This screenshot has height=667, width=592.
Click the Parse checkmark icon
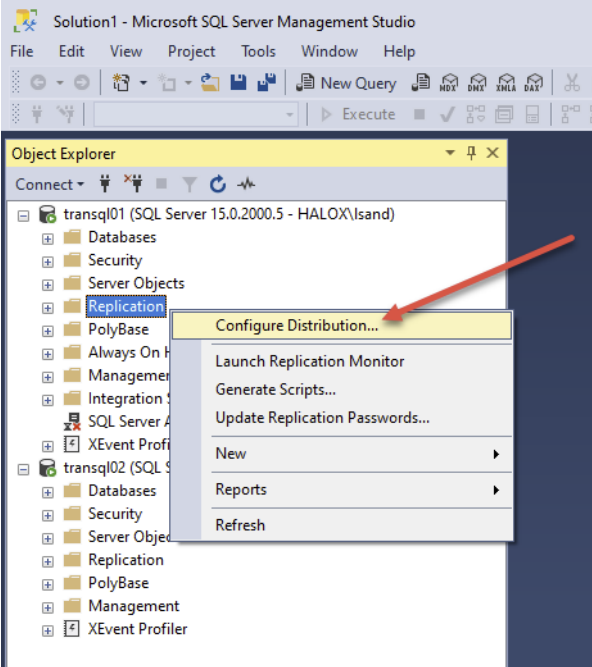click(x=447, y=114)
